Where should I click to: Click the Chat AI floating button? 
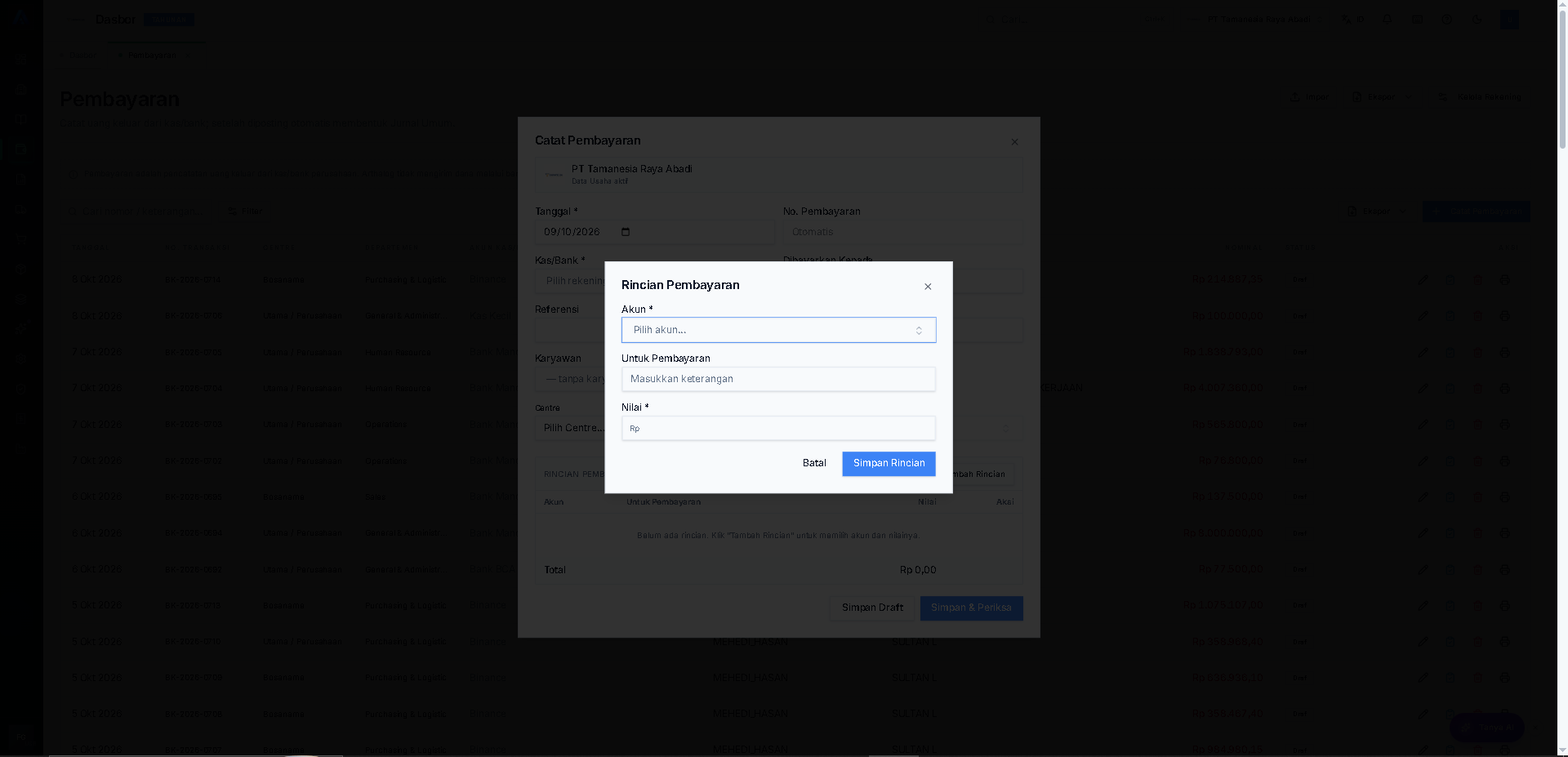1486,728
